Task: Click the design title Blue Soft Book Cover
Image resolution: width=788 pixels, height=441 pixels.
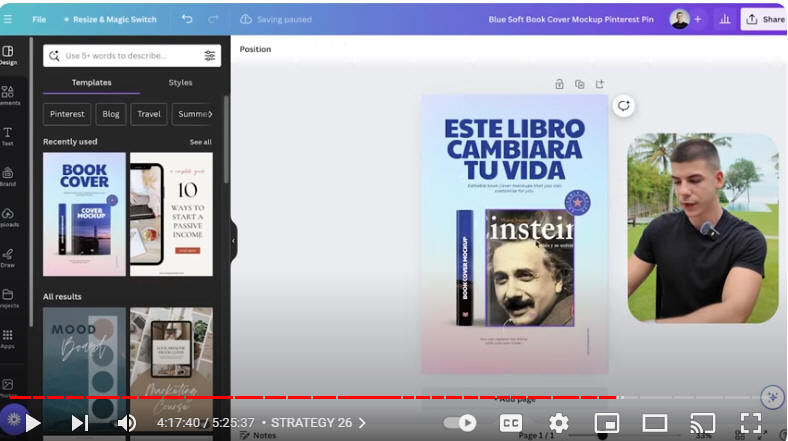Action: 571,19
